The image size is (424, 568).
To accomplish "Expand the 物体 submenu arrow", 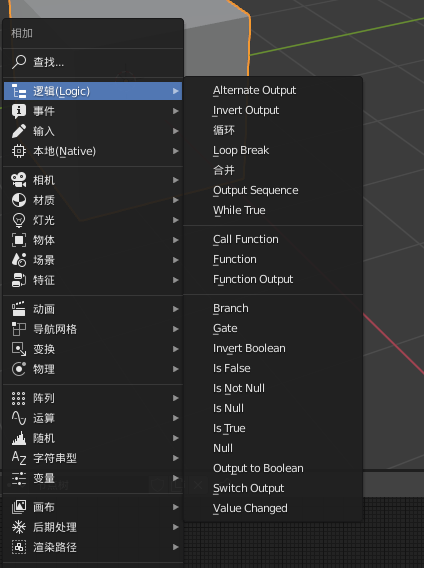I will click(176, 240).
